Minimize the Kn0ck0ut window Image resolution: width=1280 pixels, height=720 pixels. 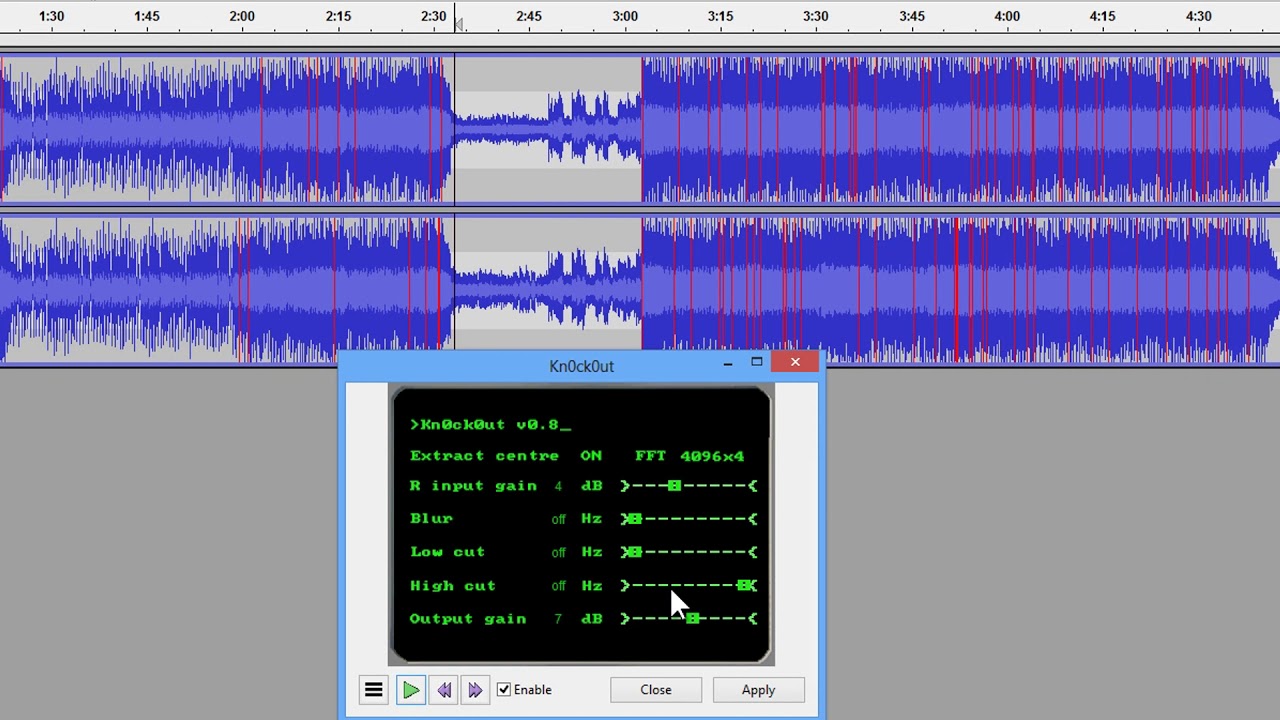click(728, 362)
